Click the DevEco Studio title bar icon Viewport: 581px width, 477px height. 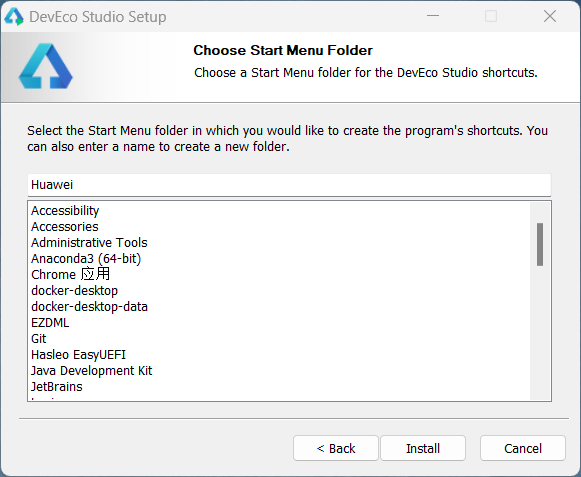coord(14,17)
